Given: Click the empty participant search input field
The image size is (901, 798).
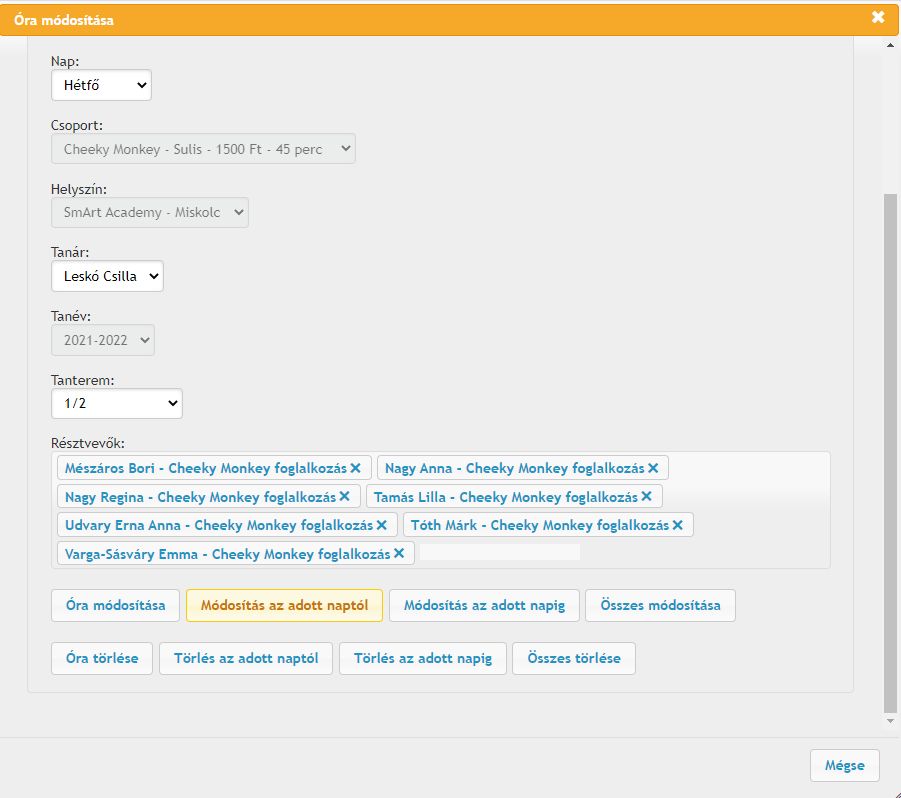Looking at the screenshot, I should pos(500,553).
